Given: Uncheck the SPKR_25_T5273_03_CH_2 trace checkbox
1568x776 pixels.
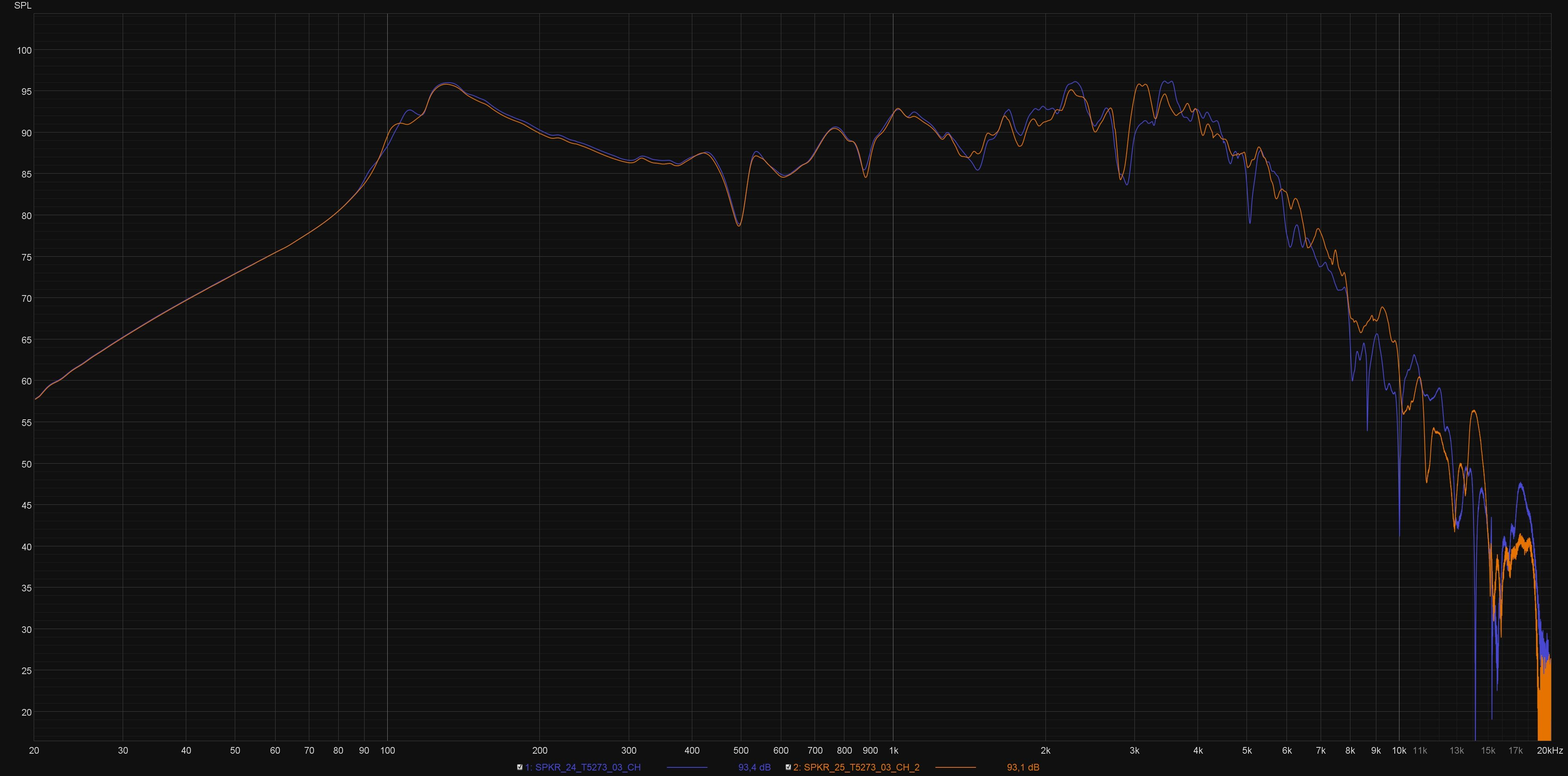Looking at the screenshot, I should coord(788,767).
